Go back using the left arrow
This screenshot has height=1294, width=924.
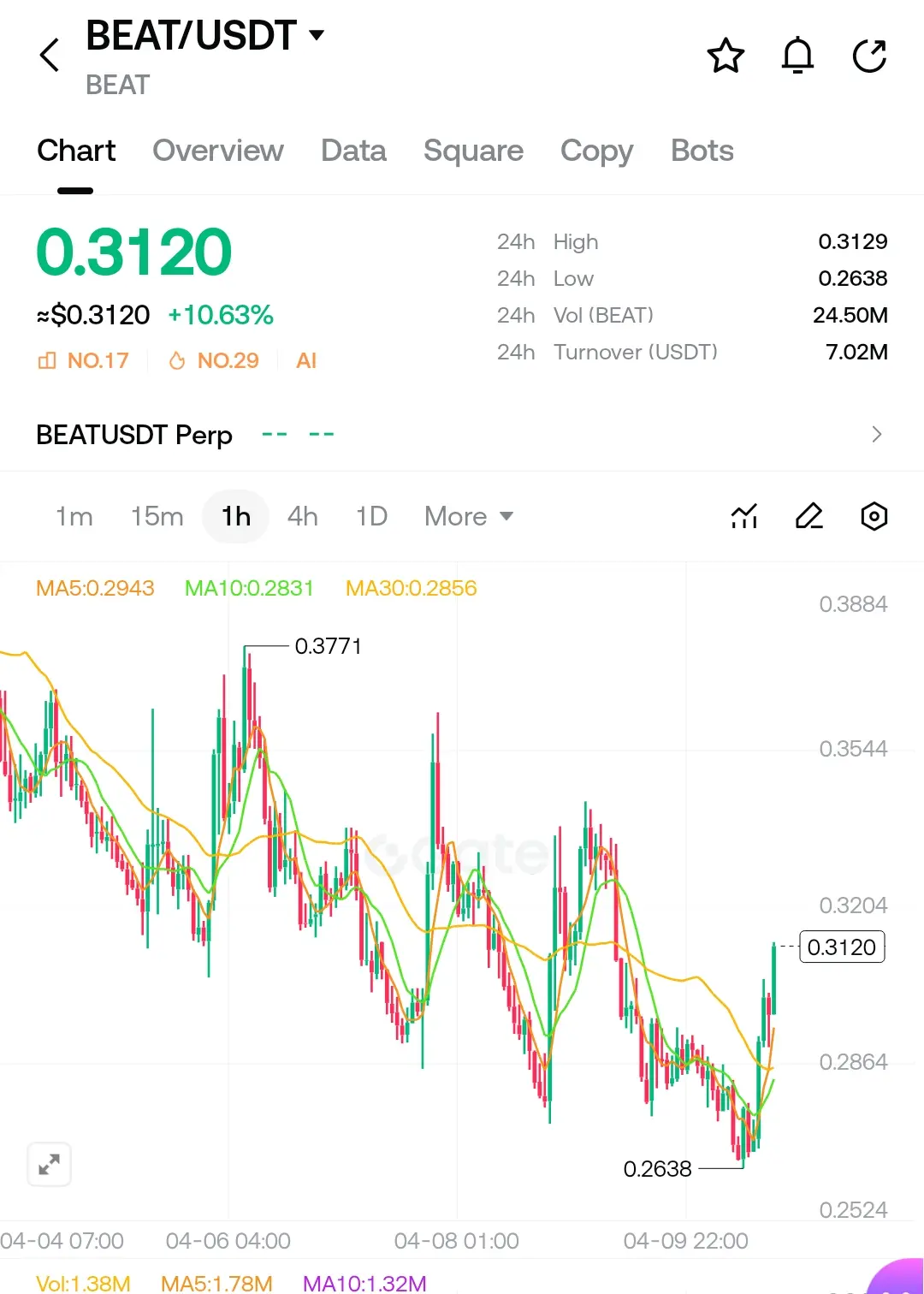tap(50, 56)
